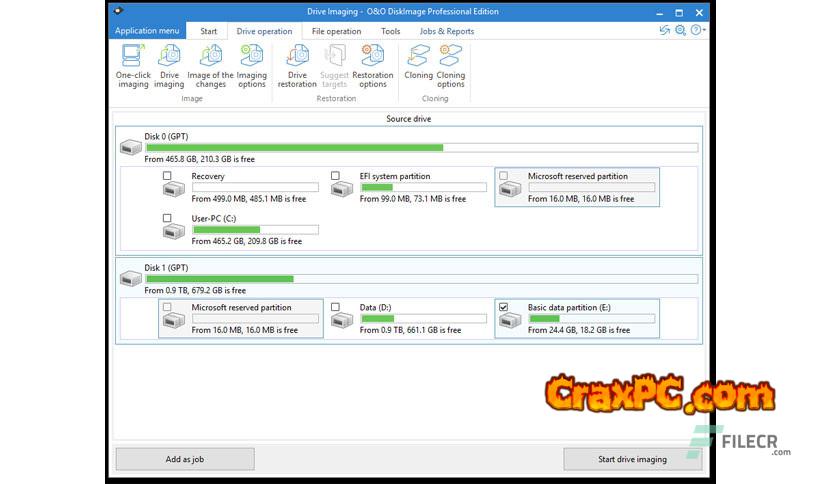This screenshot has width=836, height=484.
Task: Click the EFI system partition usage bar
Action: (x=423, y=187)
